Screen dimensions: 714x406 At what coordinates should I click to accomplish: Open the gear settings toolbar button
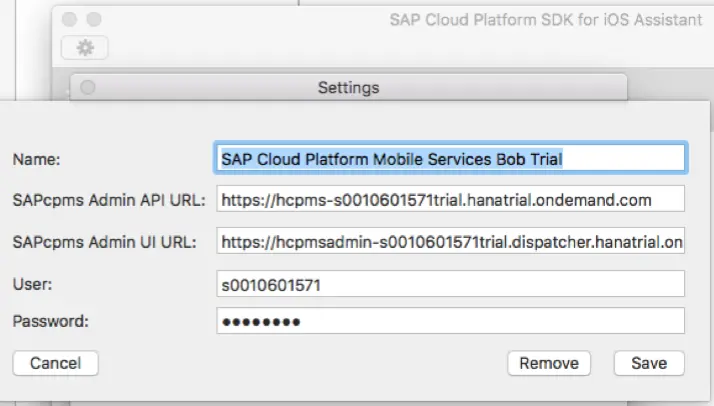(x=84, y=47)
